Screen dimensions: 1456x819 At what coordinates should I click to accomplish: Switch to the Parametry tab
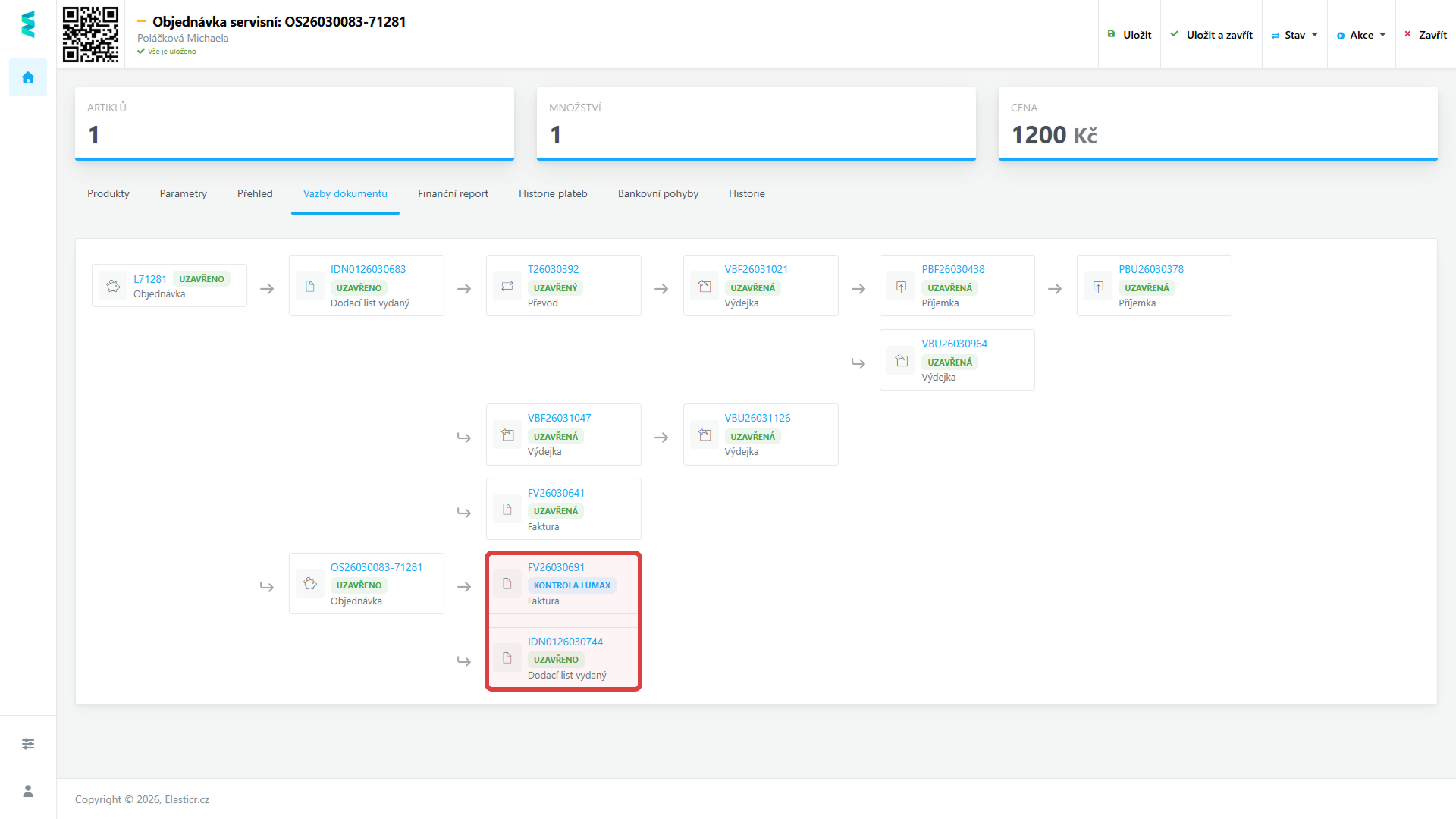184,193
